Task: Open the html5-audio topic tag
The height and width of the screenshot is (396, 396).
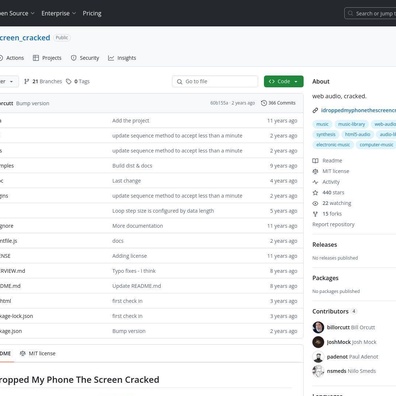Action: pyautogui.click(x=357, y=134)
